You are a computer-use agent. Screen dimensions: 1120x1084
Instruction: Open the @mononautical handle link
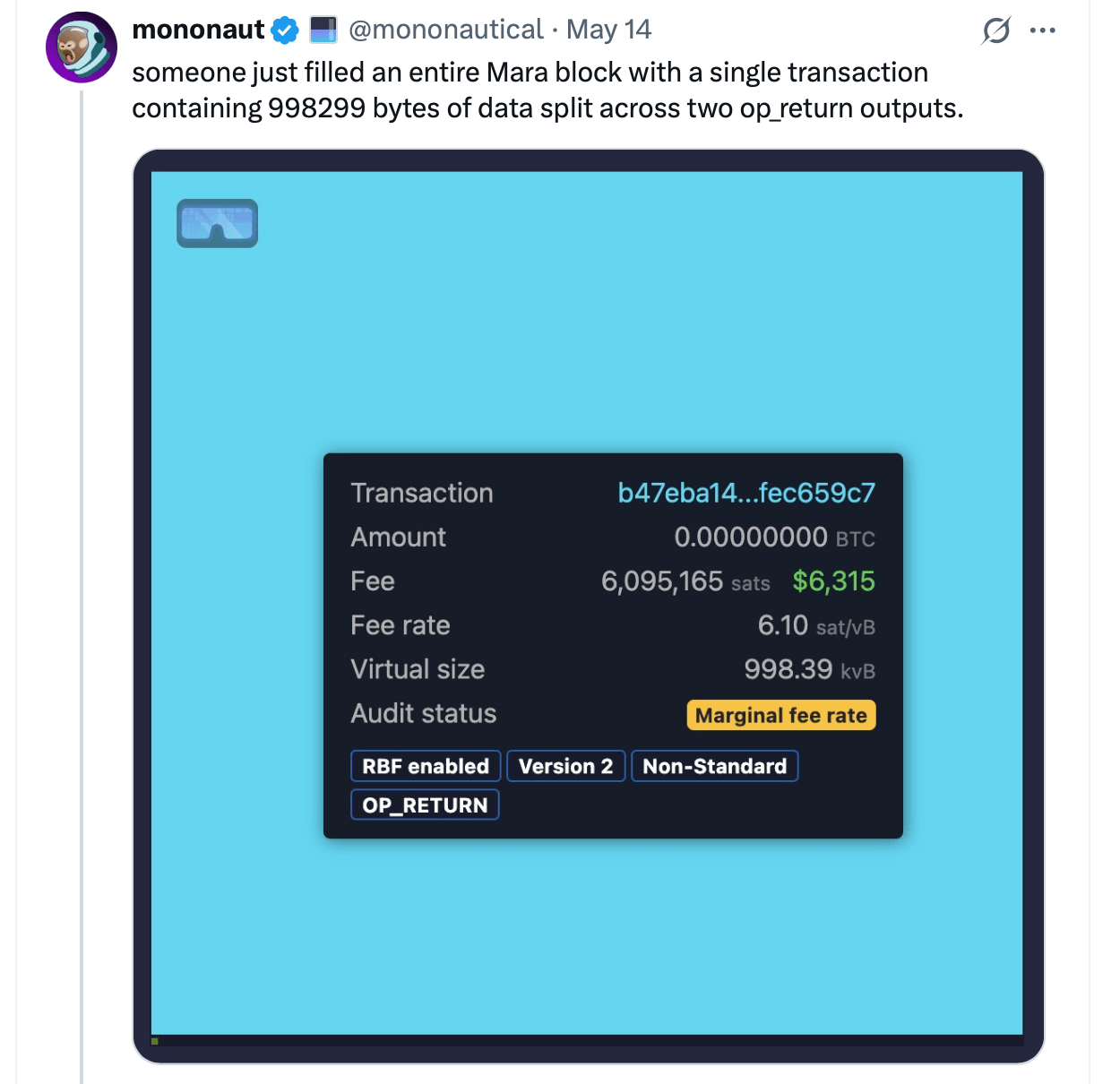point(445,30)
